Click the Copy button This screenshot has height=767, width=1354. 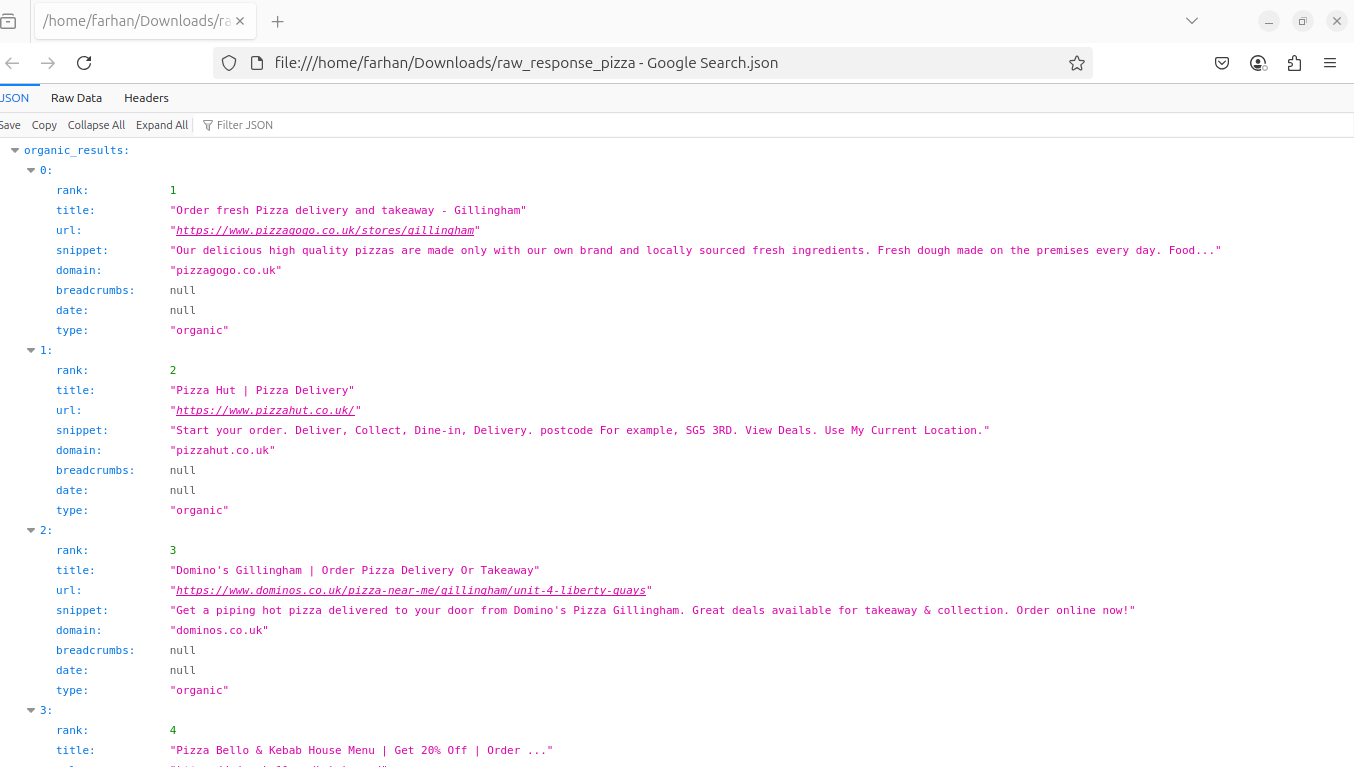(44, 125)
